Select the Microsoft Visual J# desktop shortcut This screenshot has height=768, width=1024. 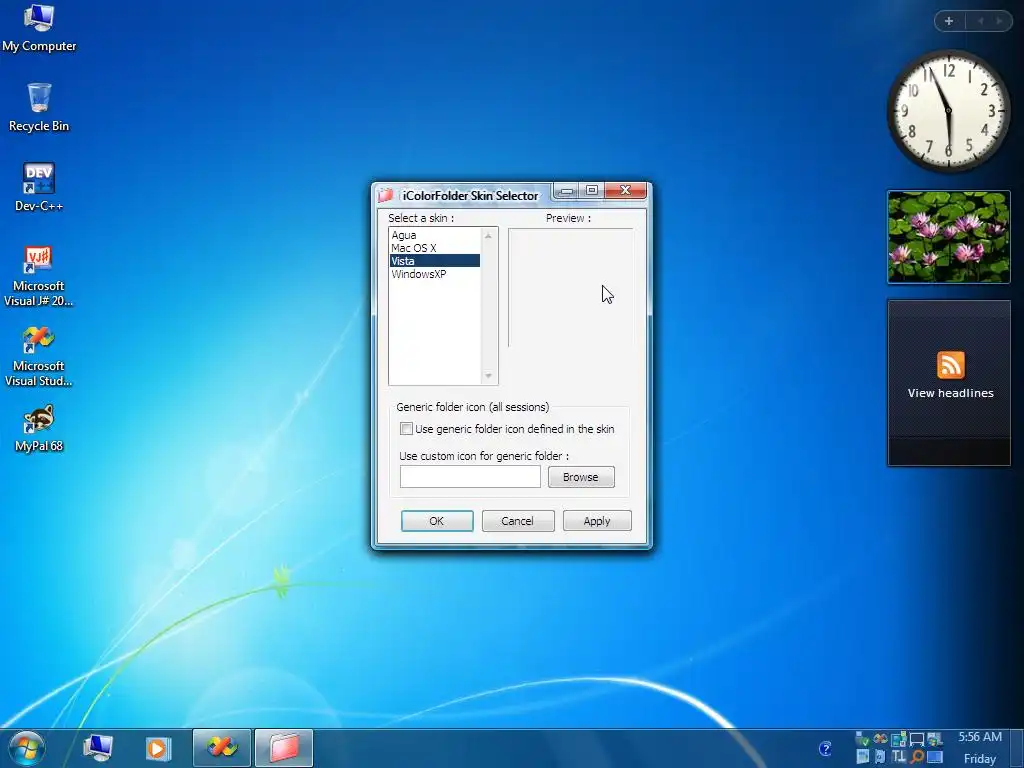click(x=39, y=276)
